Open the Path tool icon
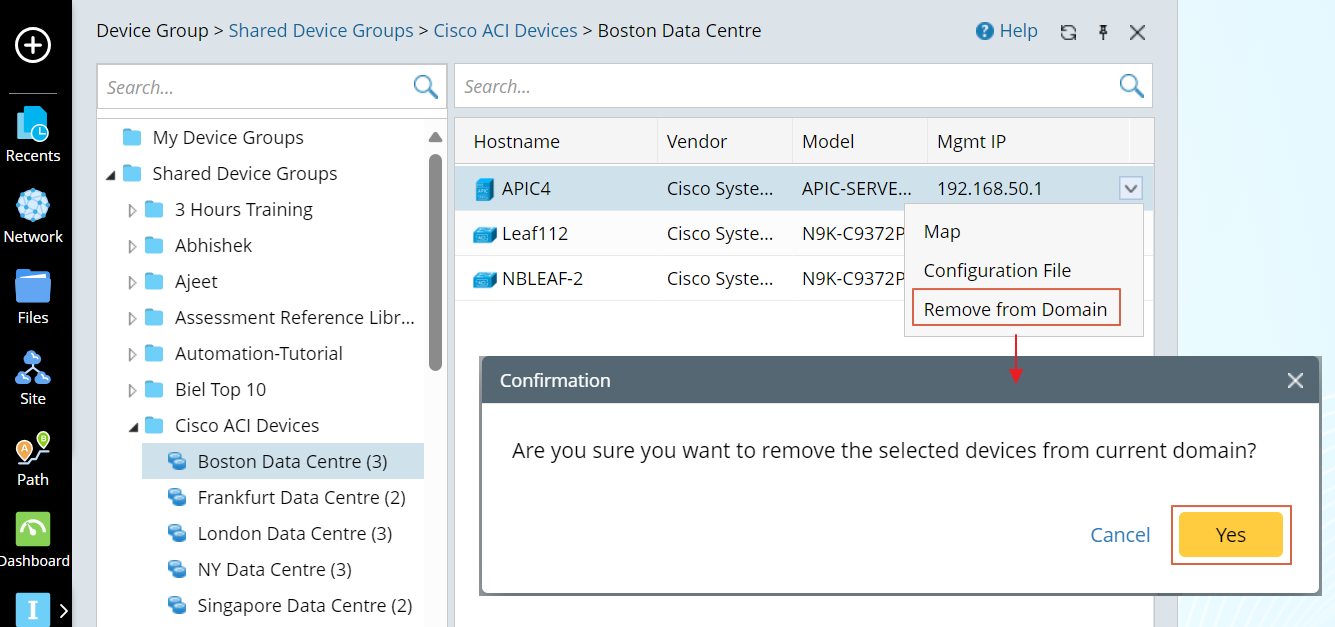 33,458
